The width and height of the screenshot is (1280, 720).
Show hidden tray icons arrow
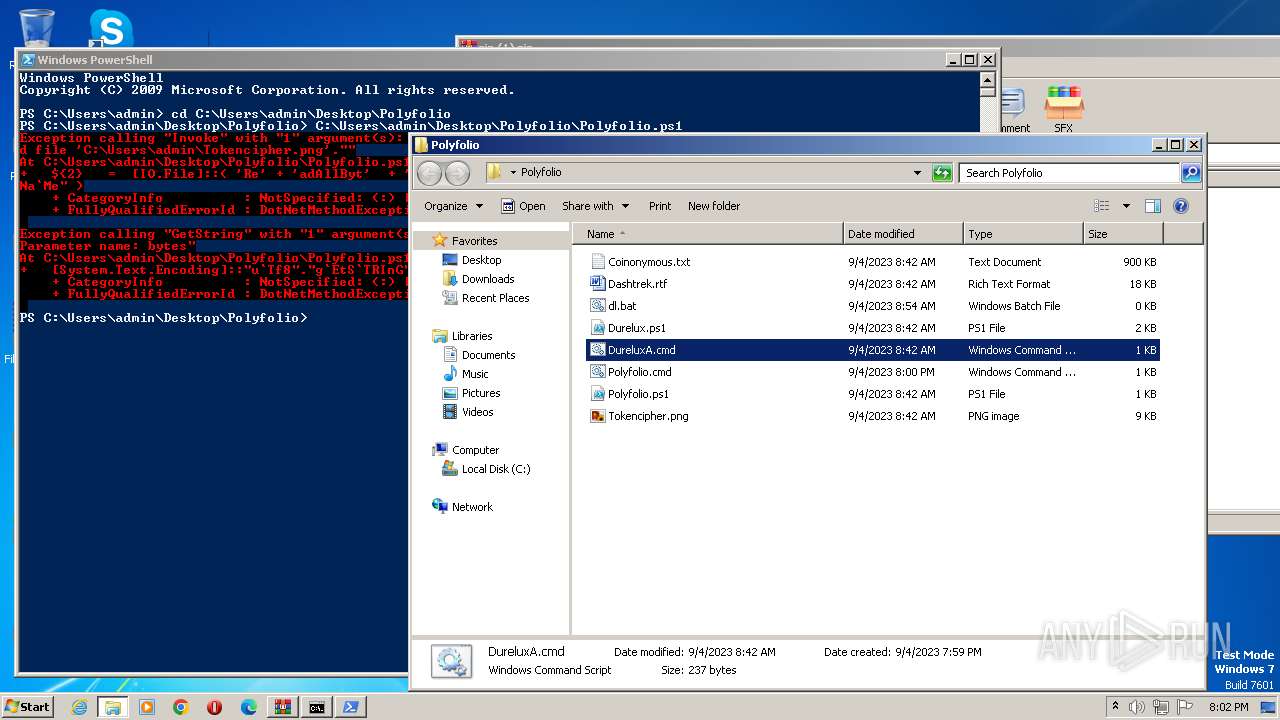1116,706
